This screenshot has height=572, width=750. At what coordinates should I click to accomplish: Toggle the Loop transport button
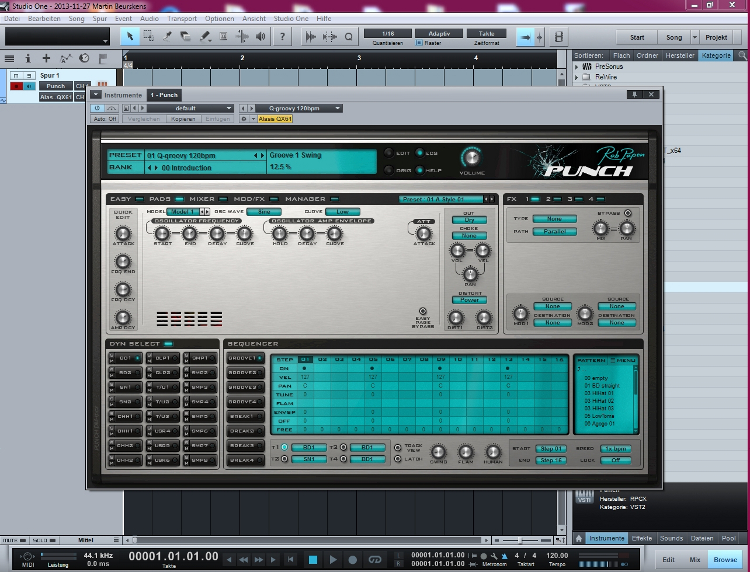point(375,560)
